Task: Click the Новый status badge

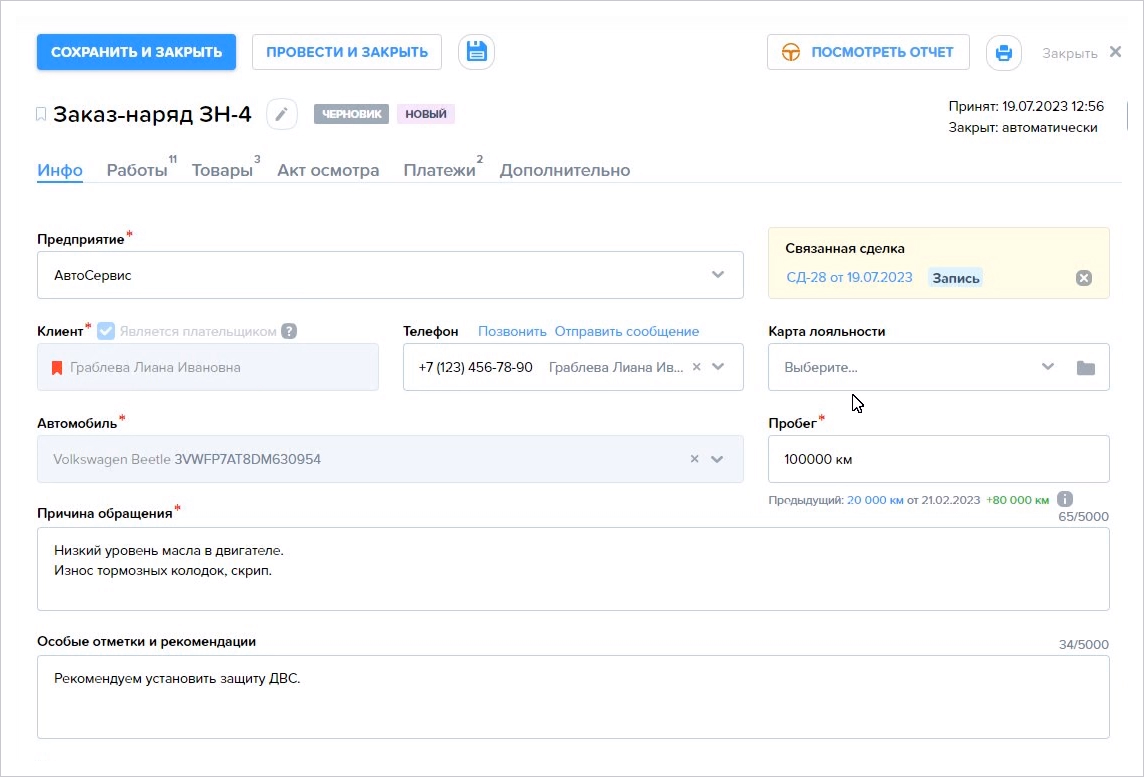Action: (426, 114)
